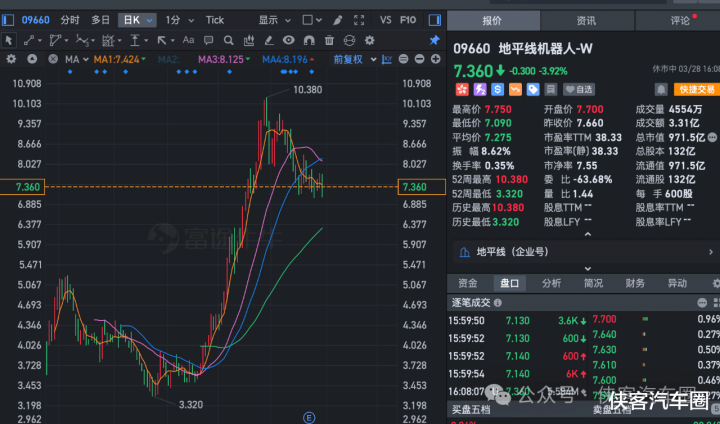The height and width of the screenshot is (424, 720).
Task: Click the blue dollar sign icon
Action: (x=497, y=89)
